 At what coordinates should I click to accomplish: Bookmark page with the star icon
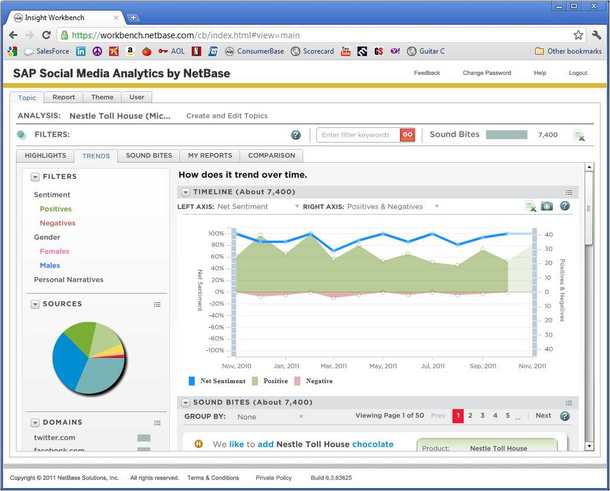pyautogui.click(x=578, y=35)
